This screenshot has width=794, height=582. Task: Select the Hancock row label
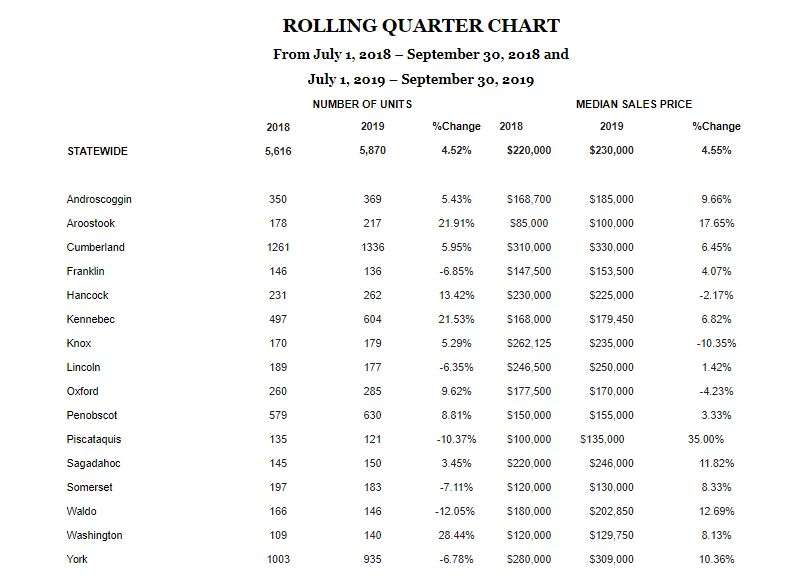coord(87,295)
